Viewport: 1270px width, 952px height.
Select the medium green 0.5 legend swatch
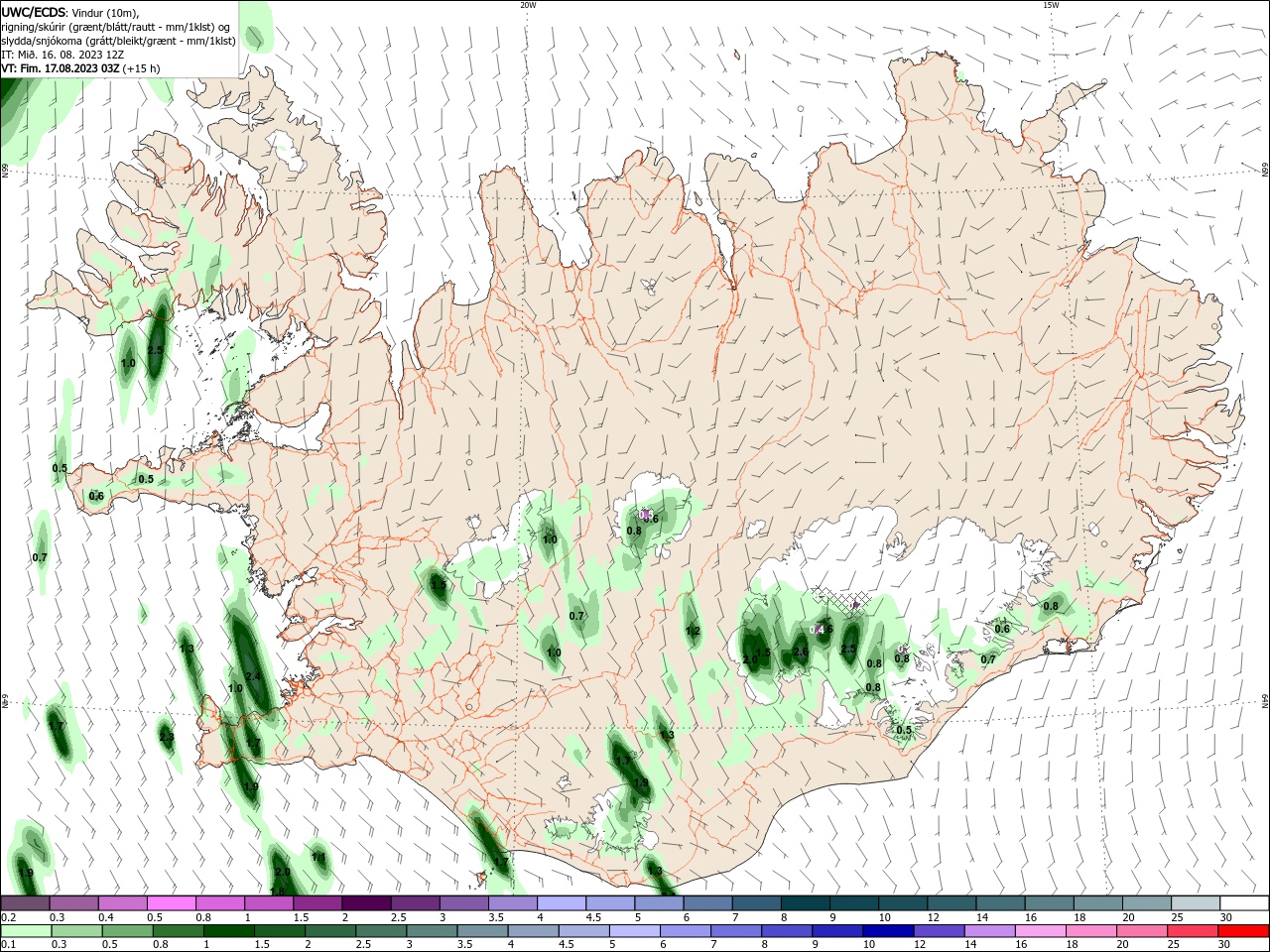[127, 931]
